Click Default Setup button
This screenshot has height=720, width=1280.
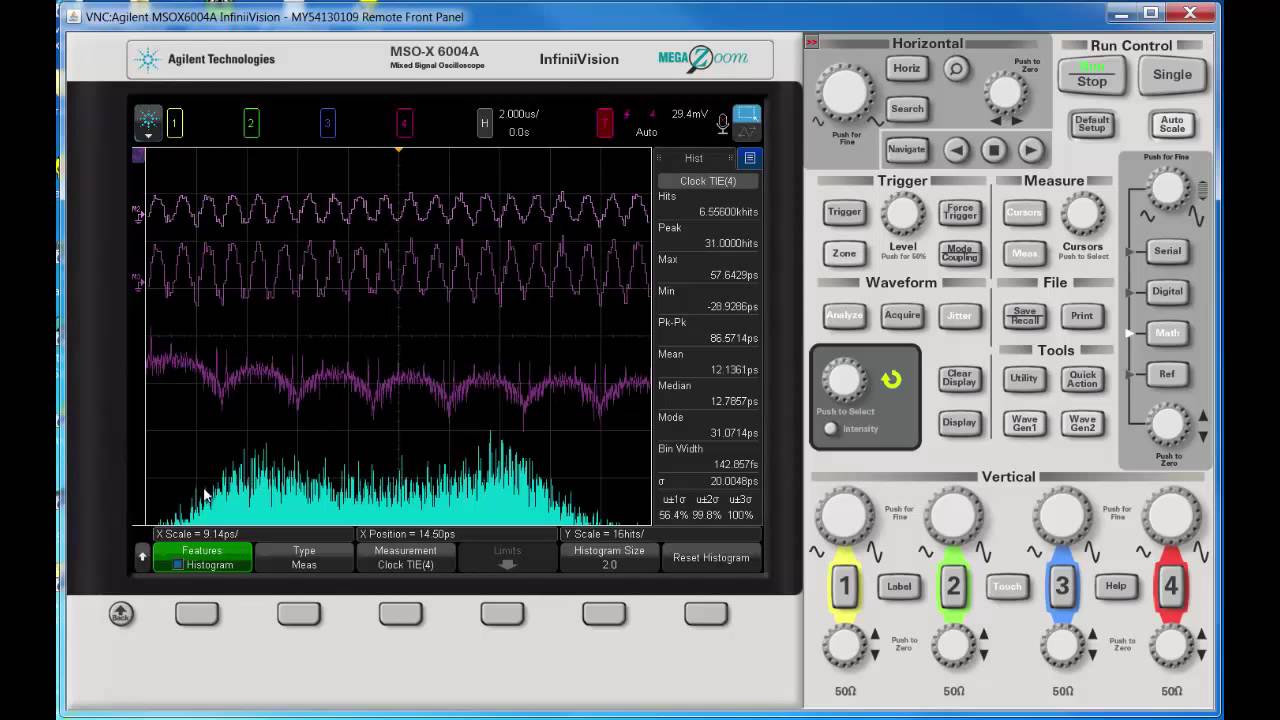tap(1091, 124)
